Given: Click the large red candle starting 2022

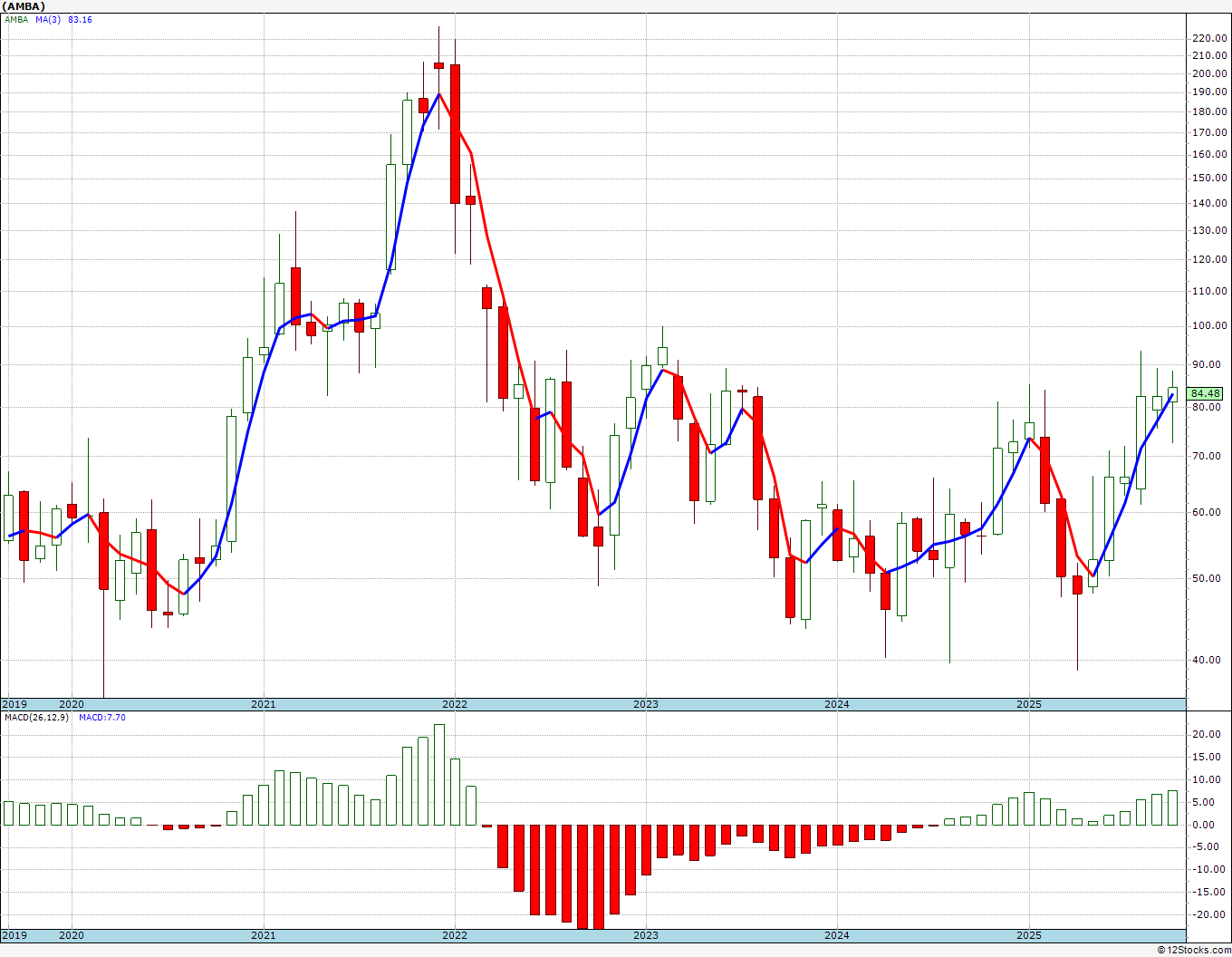Looking at the screenshot, I should click(455, 134).
